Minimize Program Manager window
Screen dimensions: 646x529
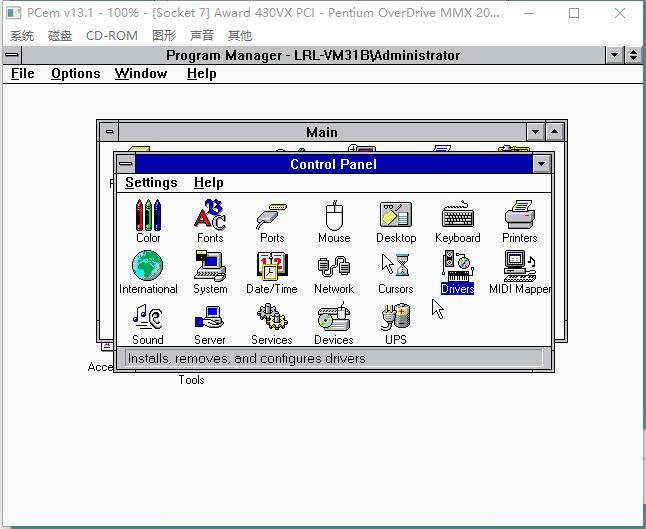[x=614, y=55]
